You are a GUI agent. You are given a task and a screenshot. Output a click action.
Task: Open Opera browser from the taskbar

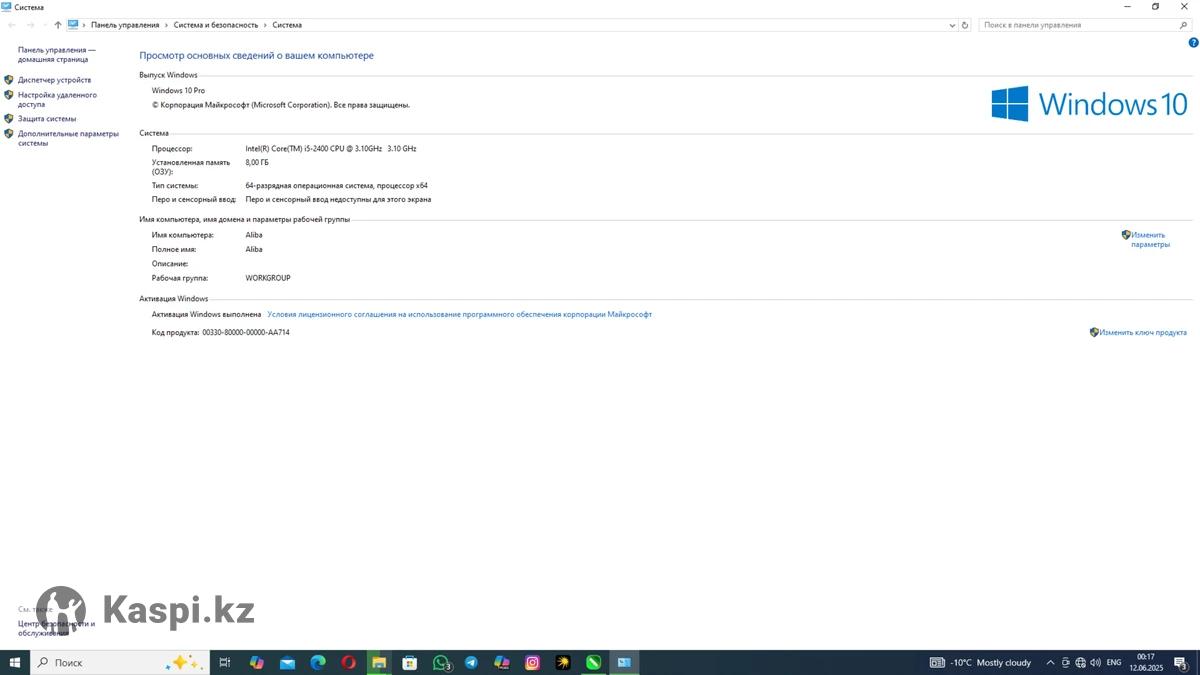coord(348,662)
